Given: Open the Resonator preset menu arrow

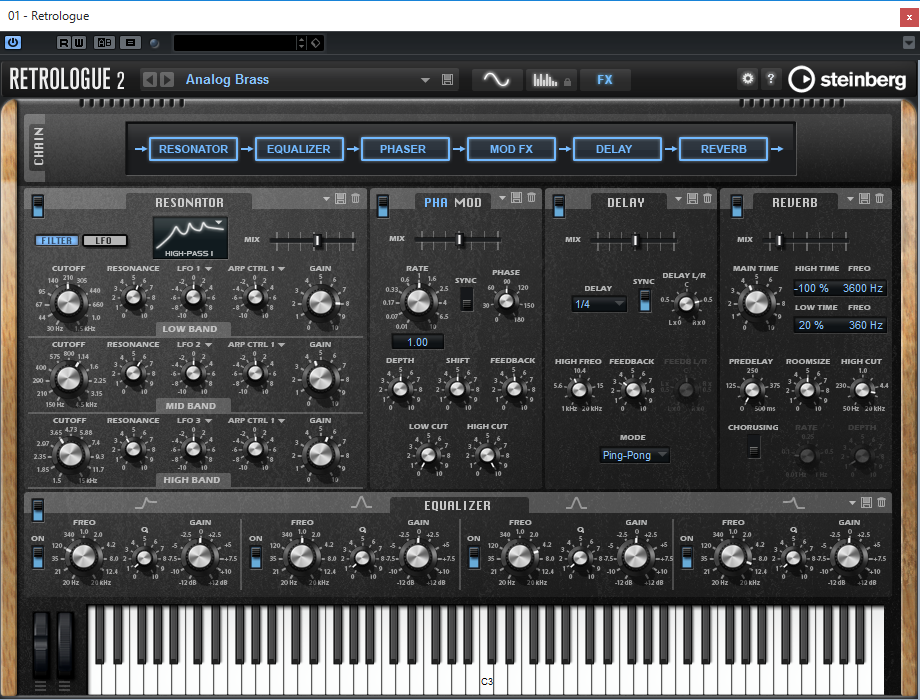Looking at the screenshot, I should (326, 199).
